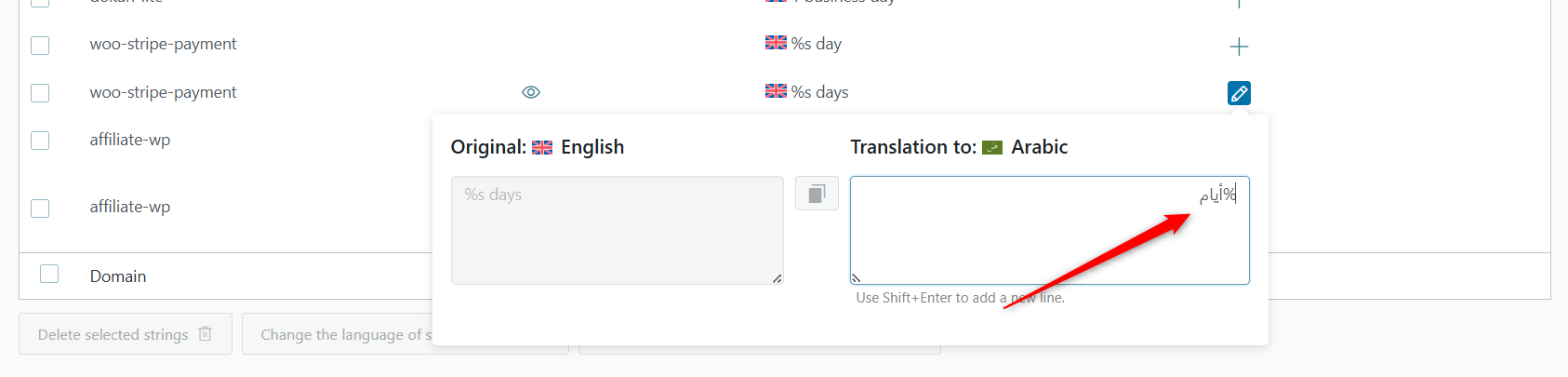1568x377 pixels.
Task: Focus the Arabic translation text area
Action: [1049, 230]
